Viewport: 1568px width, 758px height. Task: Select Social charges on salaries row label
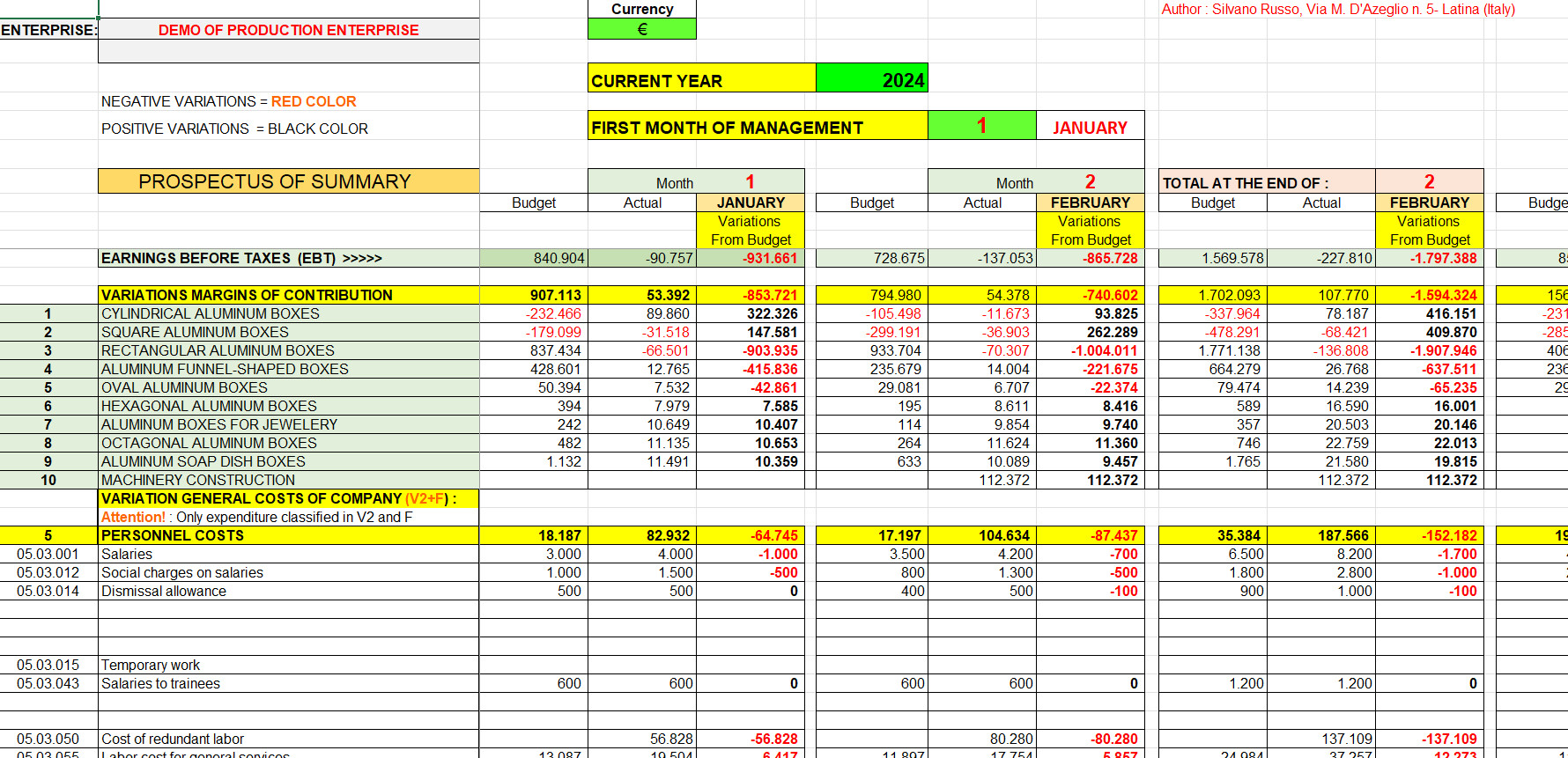click(x=288, y=572)
